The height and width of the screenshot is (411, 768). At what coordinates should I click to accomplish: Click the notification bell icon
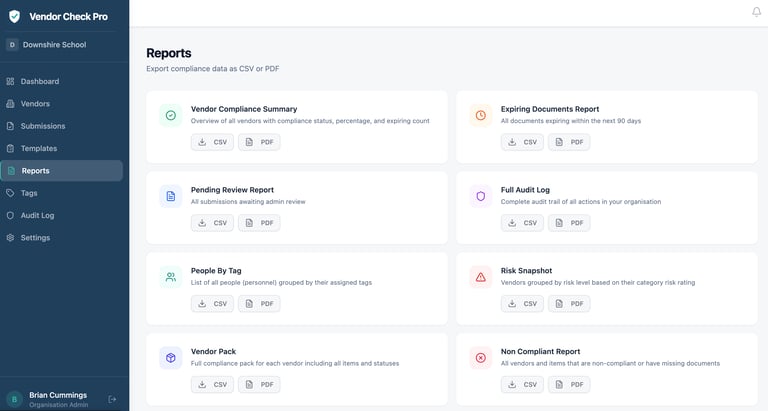tap(756, 12)
